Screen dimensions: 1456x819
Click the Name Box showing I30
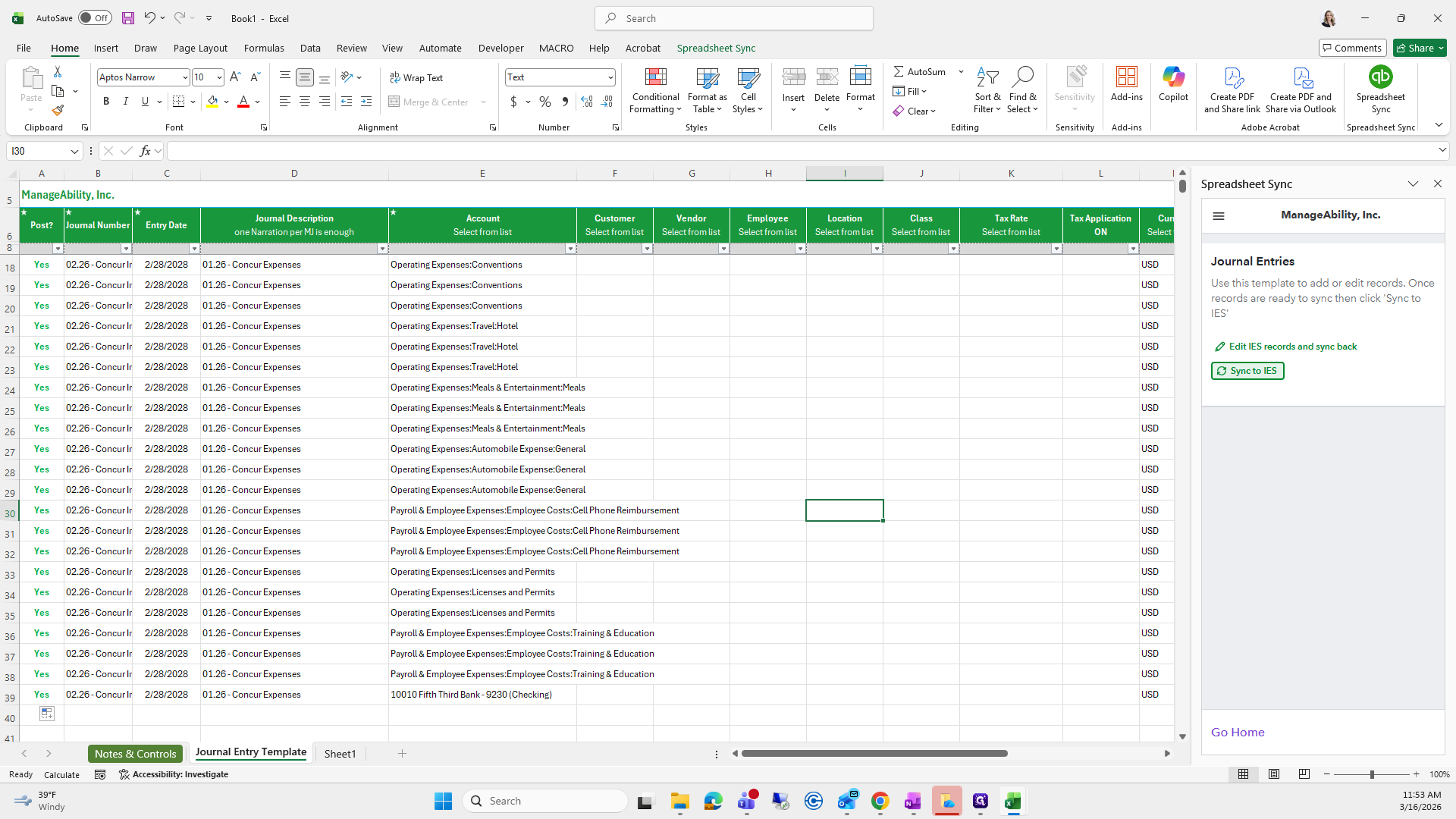tap(38, 151)
